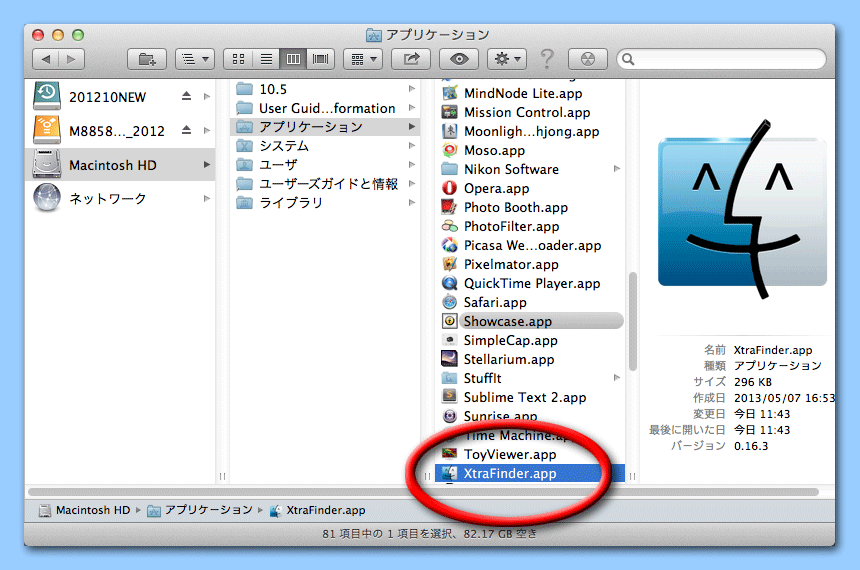
Task: Select SimpleCap.app
Action: click(531, 340)
